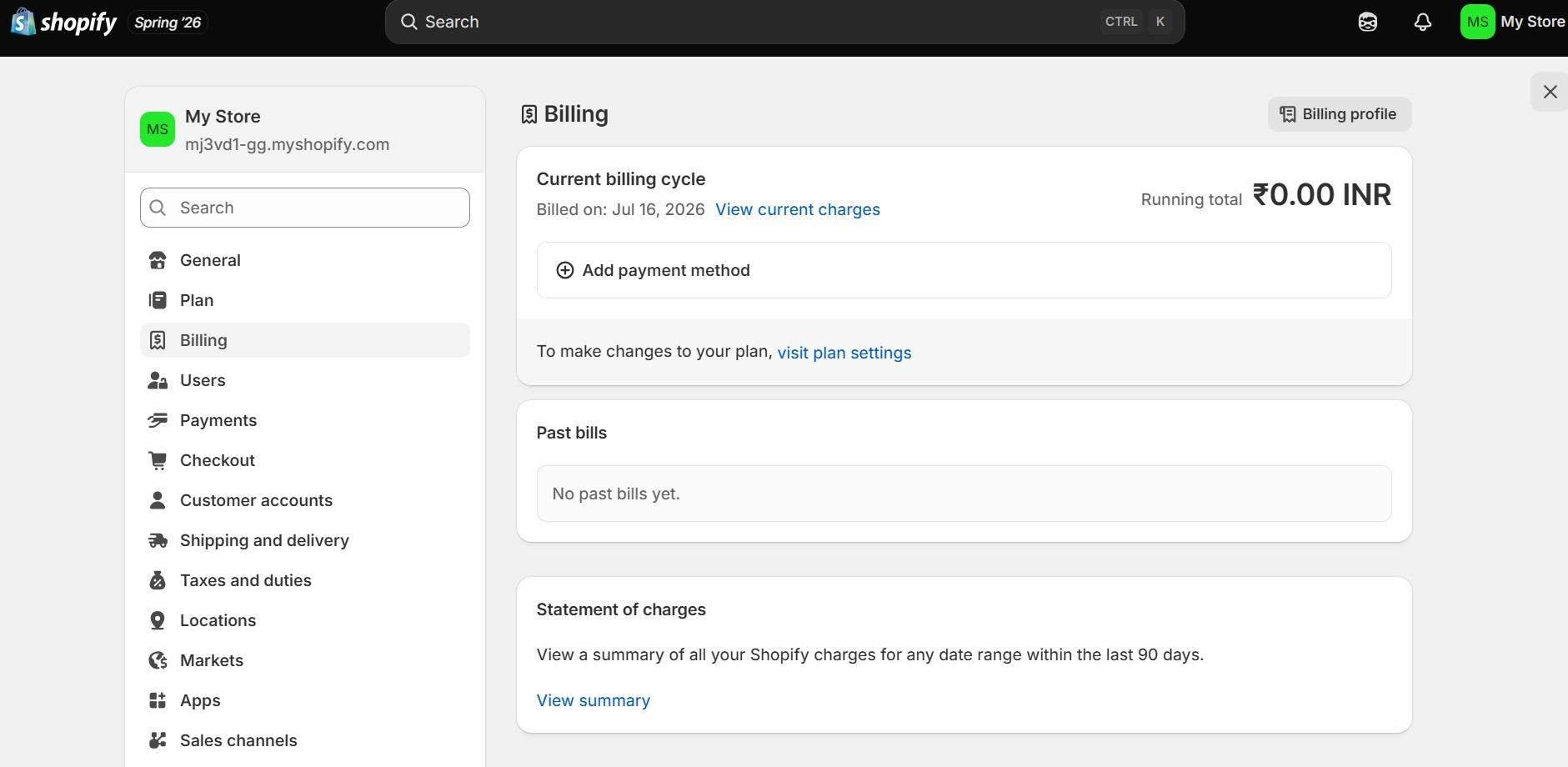This screenshot has width=1568, height=767.
Task: Open notifications bell icon
Action: point(1423,23)
